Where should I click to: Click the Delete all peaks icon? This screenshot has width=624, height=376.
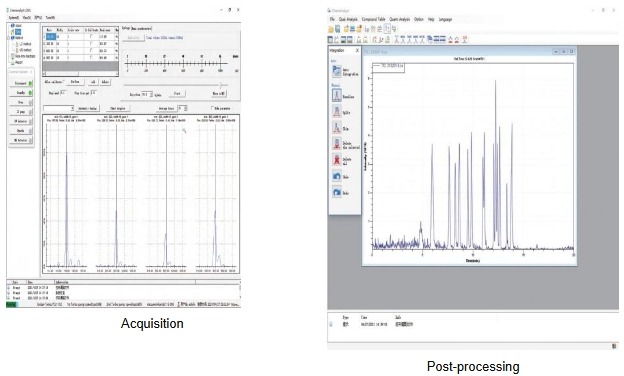(337, 160)
